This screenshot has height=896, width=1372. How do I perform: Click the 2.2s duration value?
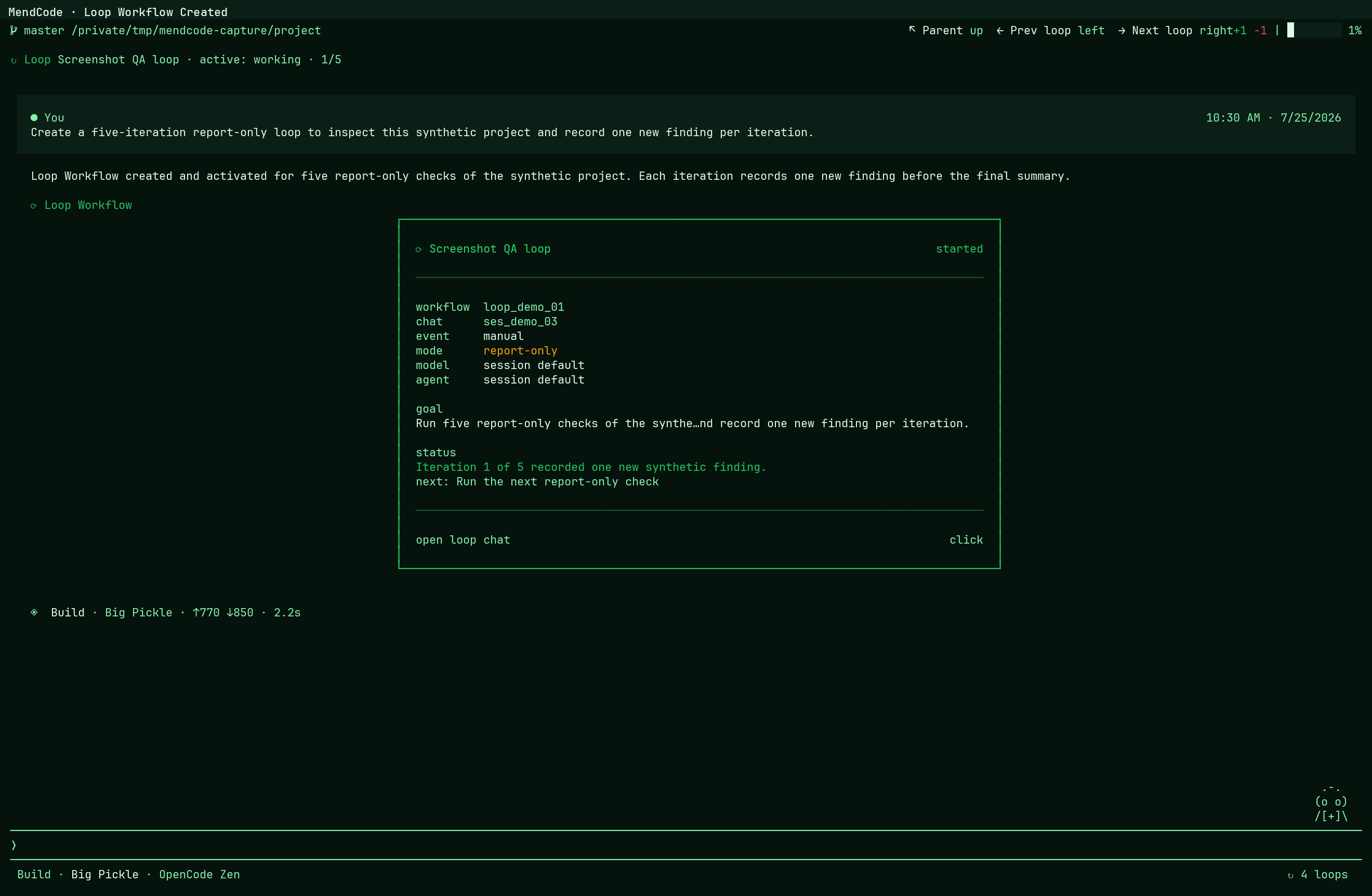287,612
